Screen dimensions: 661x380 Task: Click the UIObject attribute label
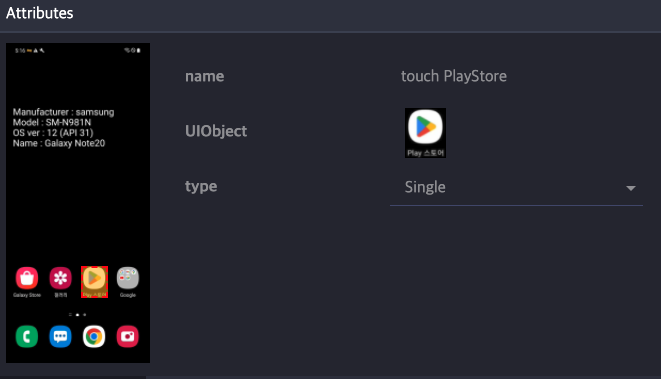click(216, 131)
